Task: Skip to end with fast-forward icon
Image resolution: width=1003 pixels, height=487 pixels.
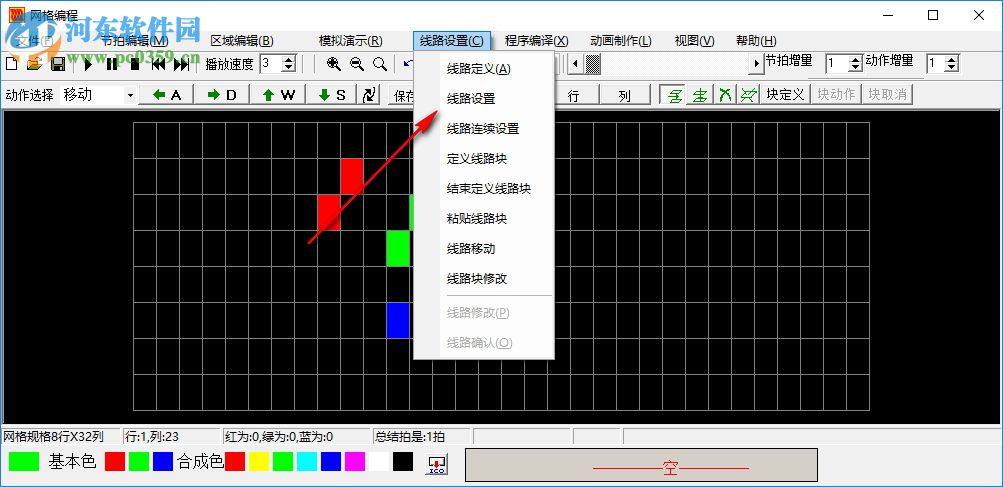Action: pos(181,64)
